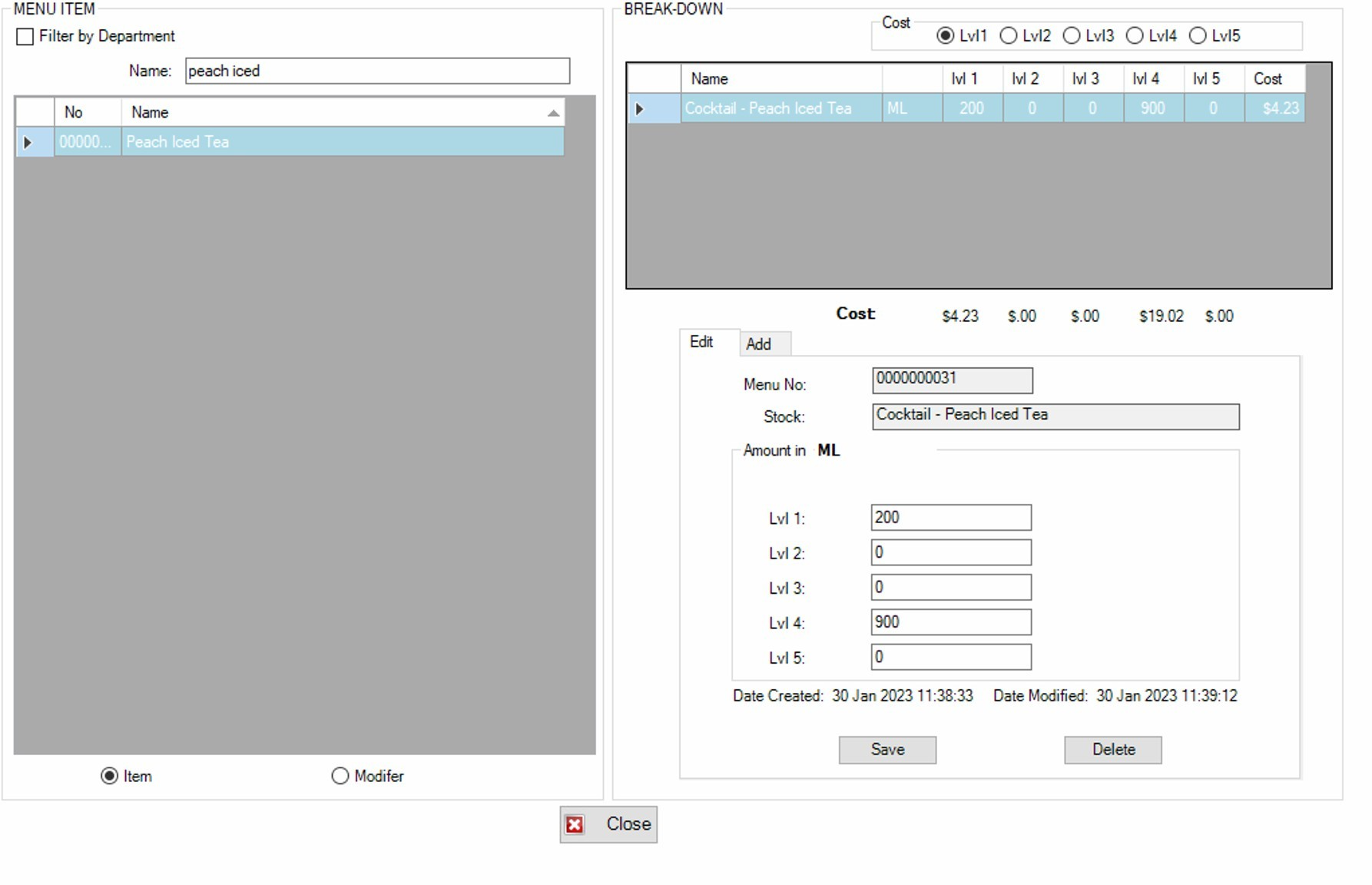Image resolution: width=1372 pixels, height=885 pixels.
Task: Click the Delete button
Action: pos(1112,750)
